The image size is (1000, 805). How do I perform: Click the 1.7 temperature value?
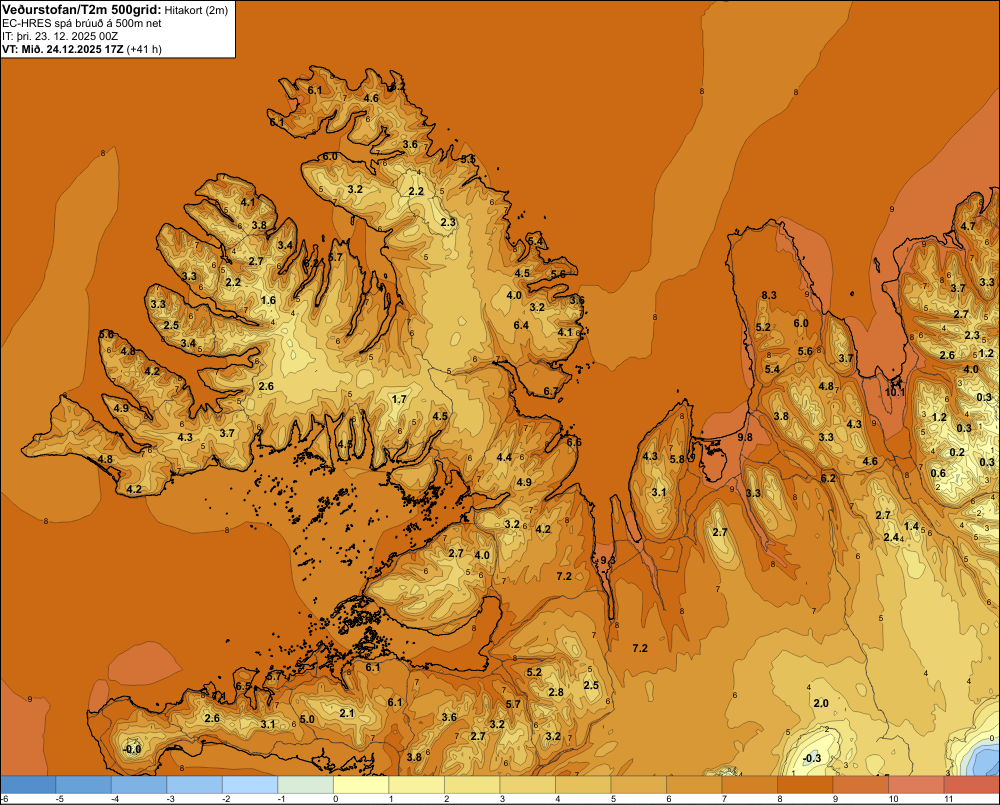coord(399,399)
